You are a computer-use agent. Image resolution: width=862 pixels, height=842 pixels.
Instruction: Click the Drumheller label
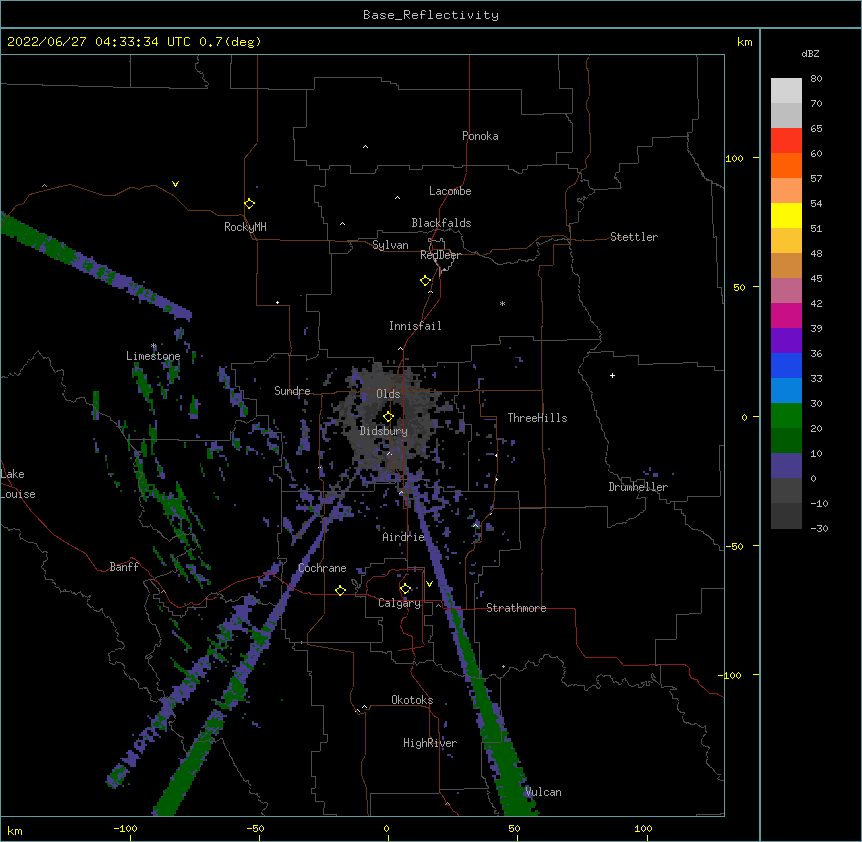click(x=638, y=487)
